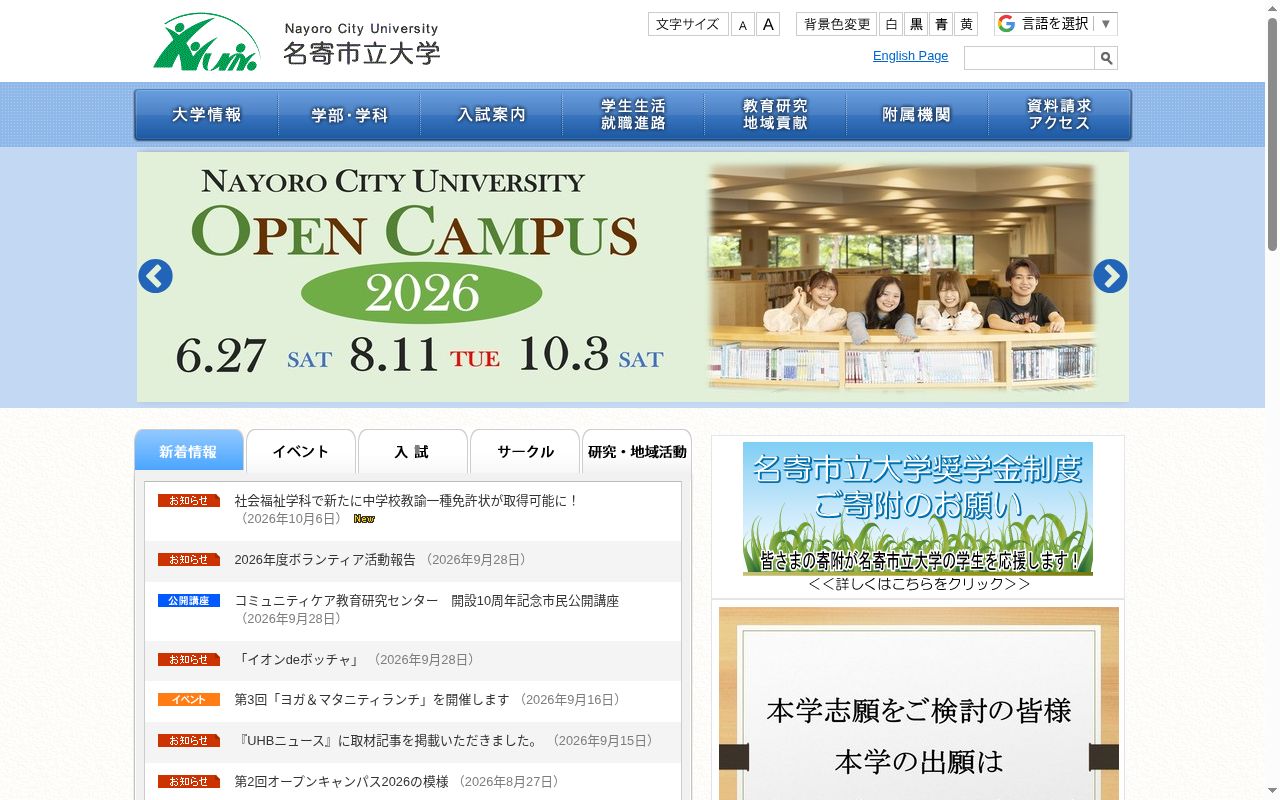The height and width of the screenshot is (800, 1280).
Task: Open 第3回「ヨガ＆マタニティランチ」 event item
Action: (x=372, y=700)
